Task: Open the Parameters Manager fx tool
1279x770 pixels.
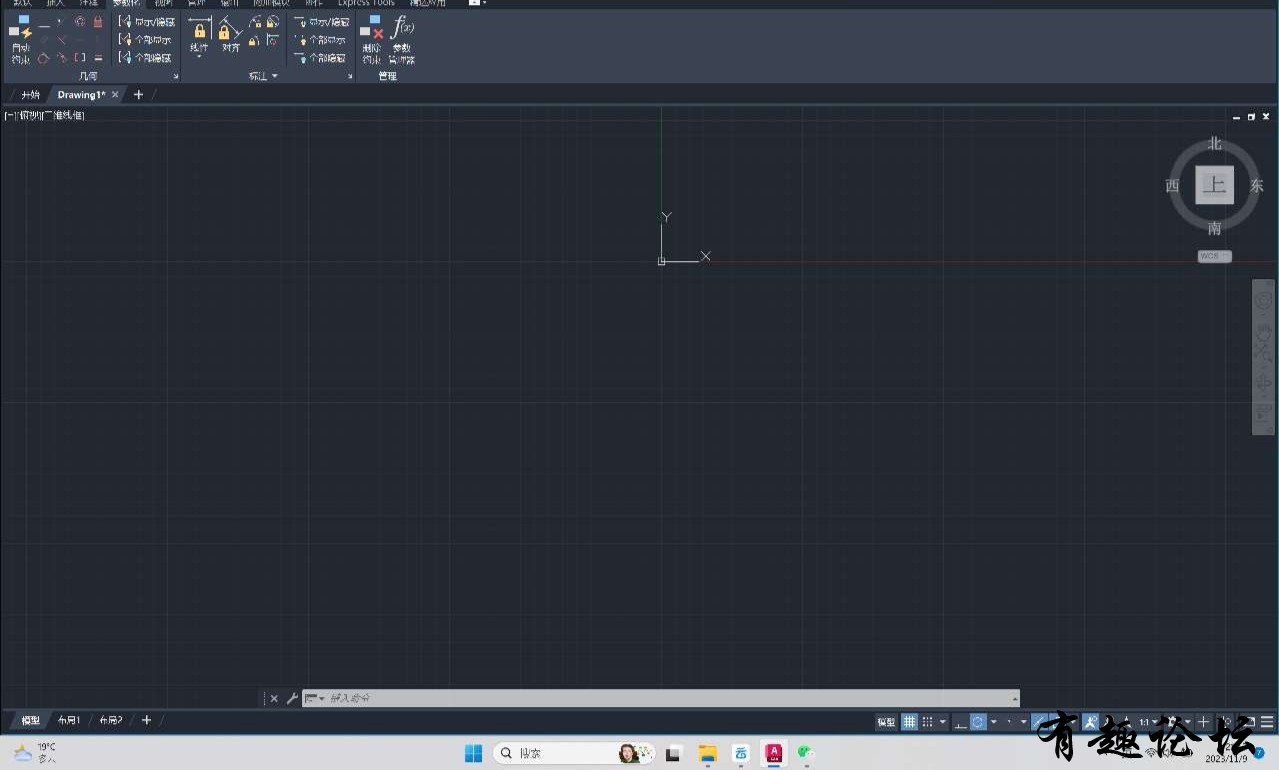Action: coord(402,40)
